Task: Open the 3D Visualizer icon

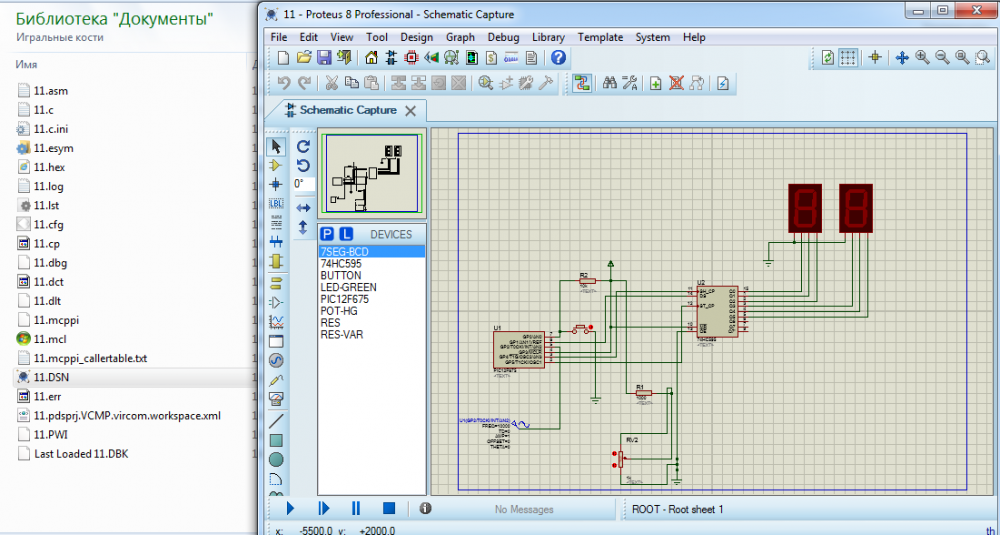Action: pos(432,58)
